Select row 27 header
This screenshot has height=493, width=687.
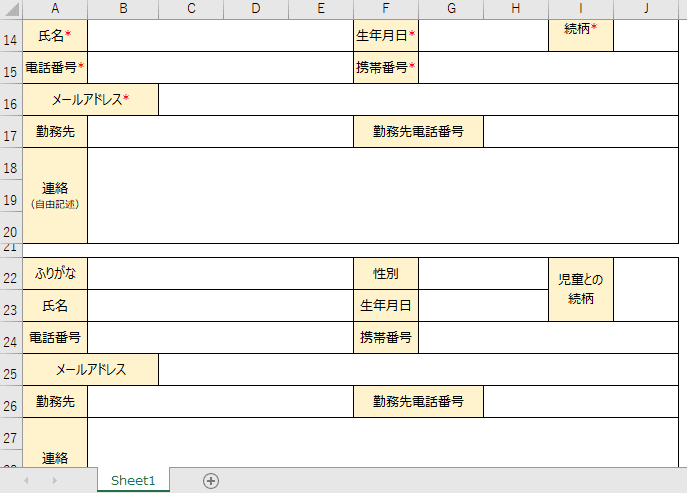(11, 433)
